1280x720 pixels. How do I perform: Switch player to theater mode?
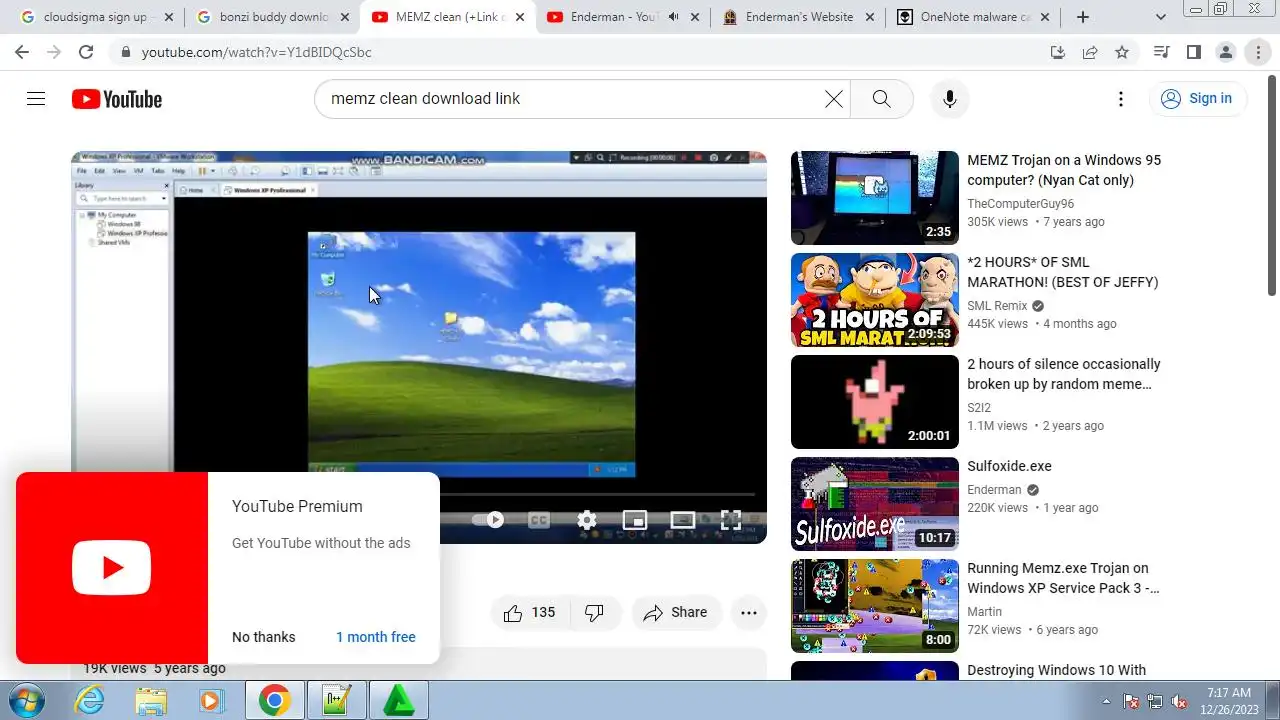click(683, 520)
